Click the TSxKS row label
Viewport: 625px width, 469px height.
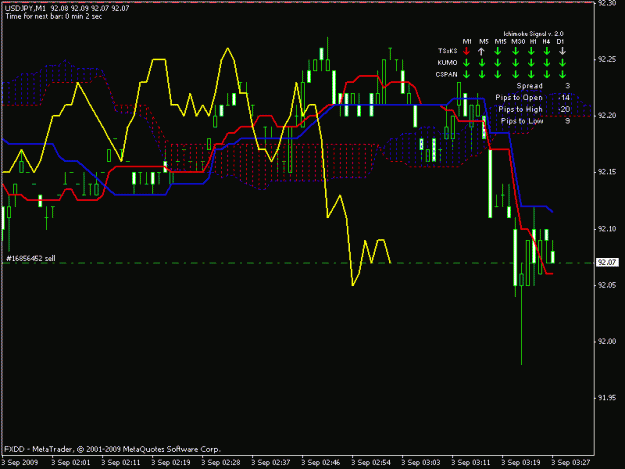point(448,51)
